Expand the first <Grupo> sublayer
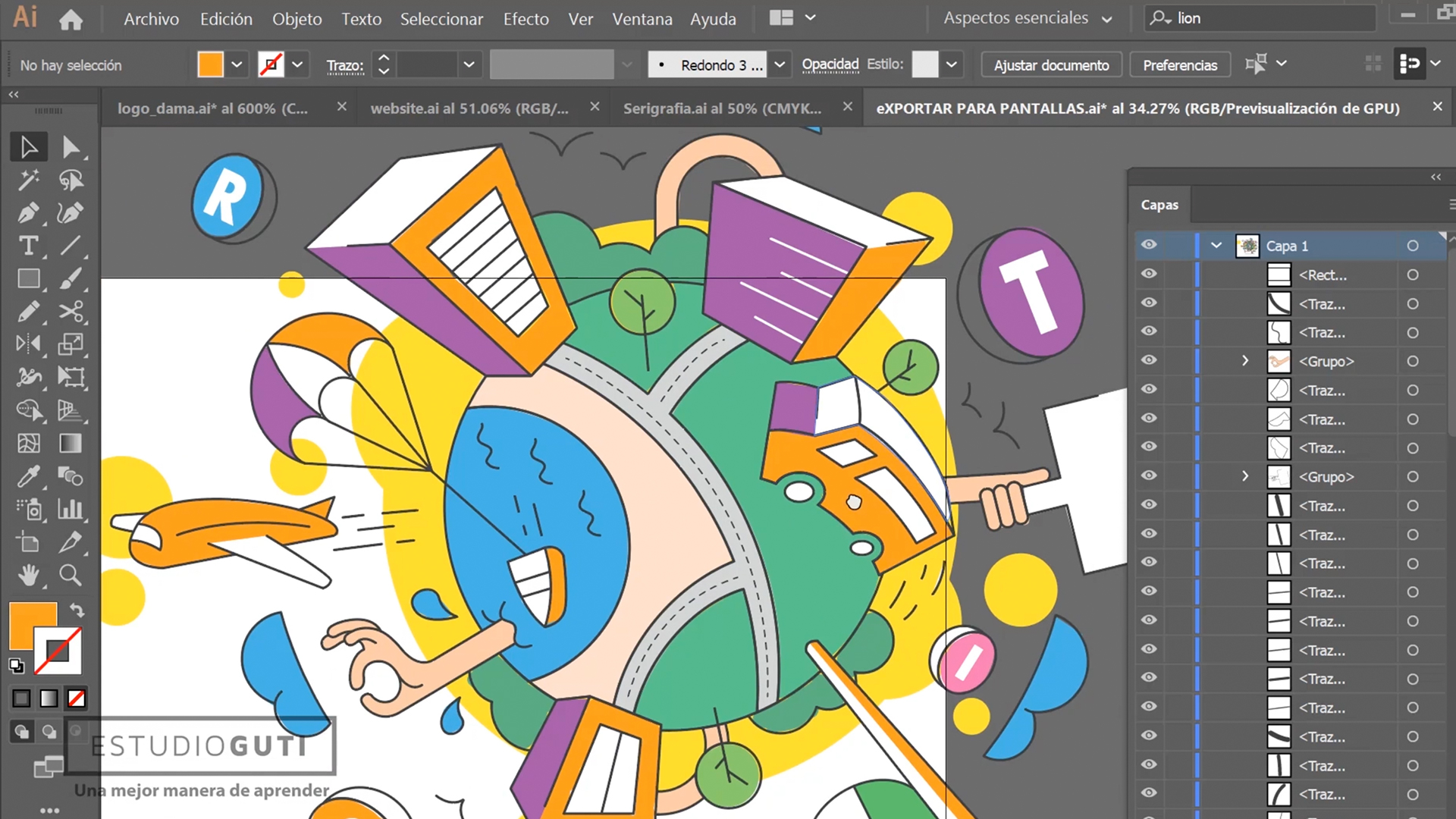The width and height of the screenshot is (1456, 819). pos(1245,361)
